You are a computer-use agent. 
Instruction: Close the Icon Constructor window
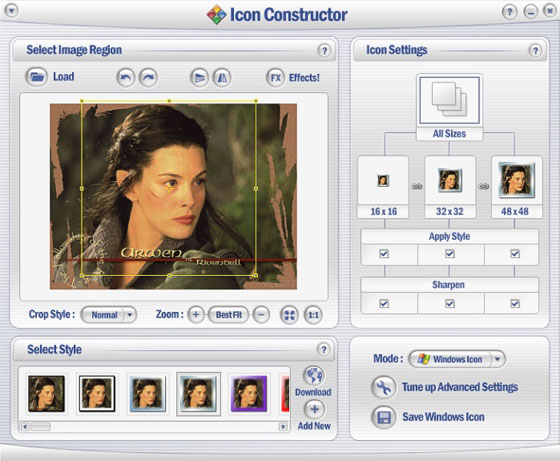point(550,11)
